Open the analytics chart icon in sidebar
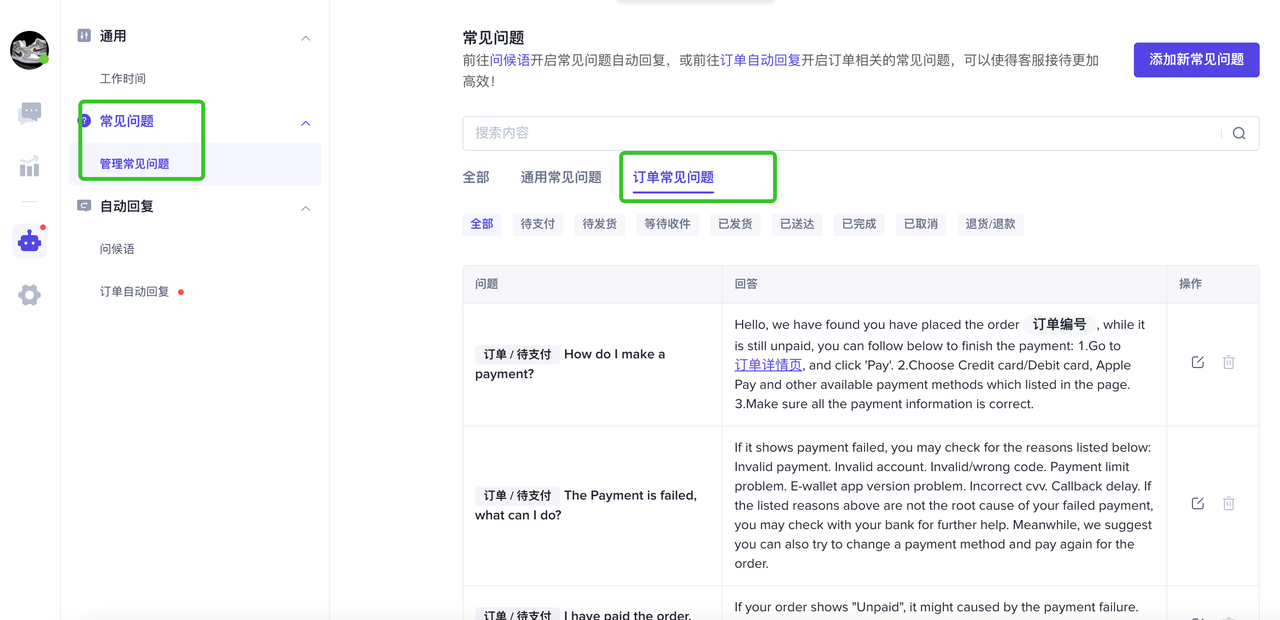Viewport: 1280px width, 620px height. (x=30, y=167)
